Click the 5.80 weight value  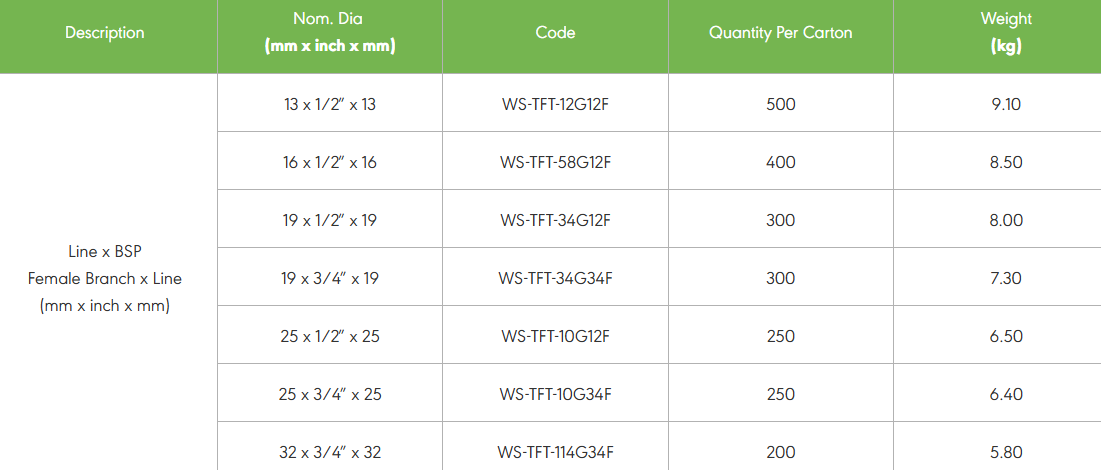[x=1006, y=452]
